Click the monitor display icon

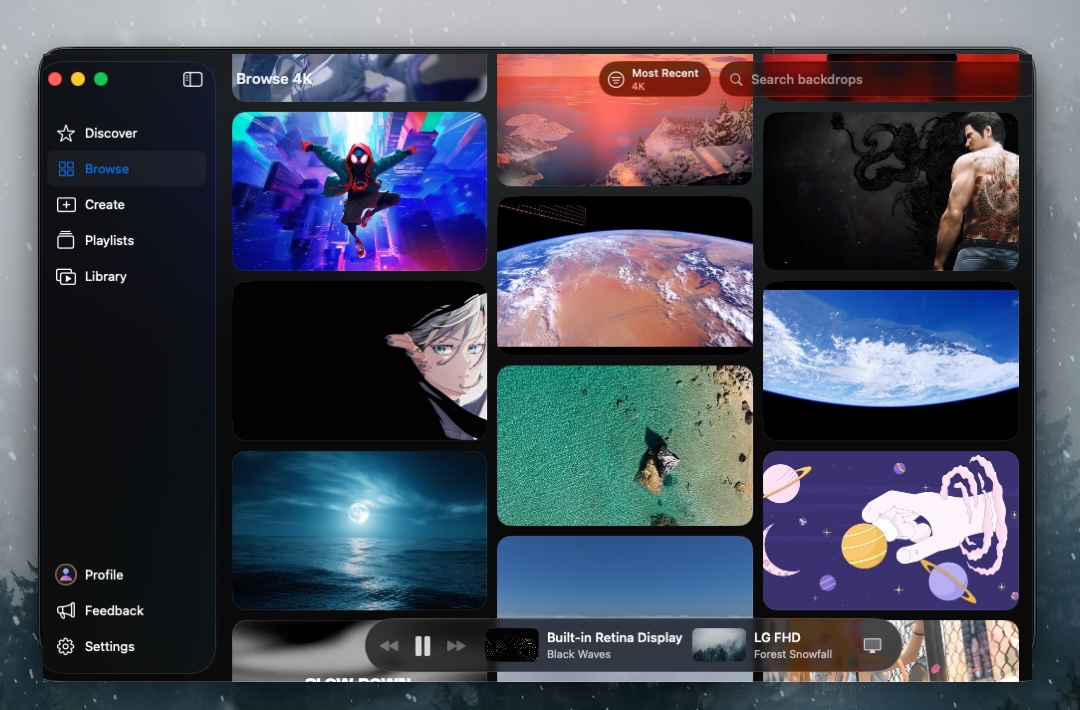[872, 645]
